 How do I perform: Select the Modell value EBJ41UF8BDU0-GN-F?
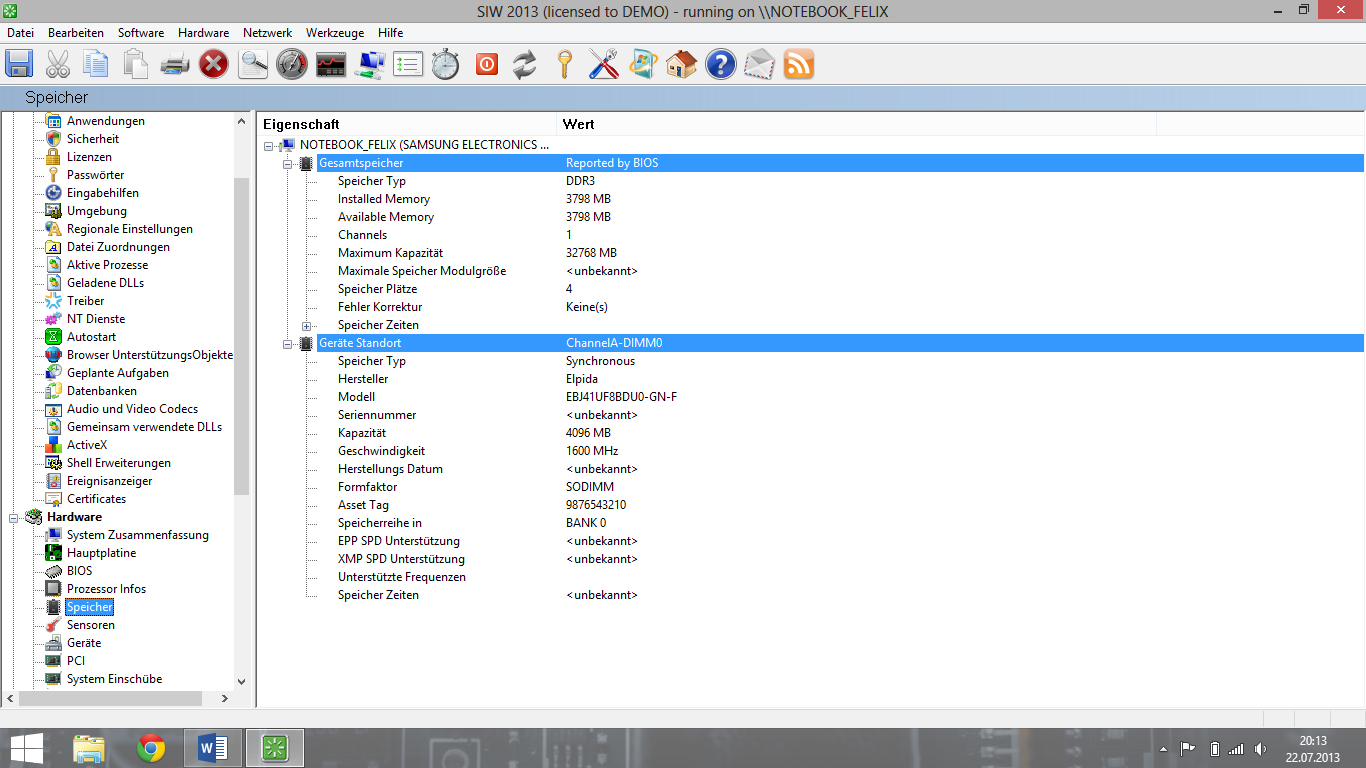pyautogui.click(x=621, y=397)
